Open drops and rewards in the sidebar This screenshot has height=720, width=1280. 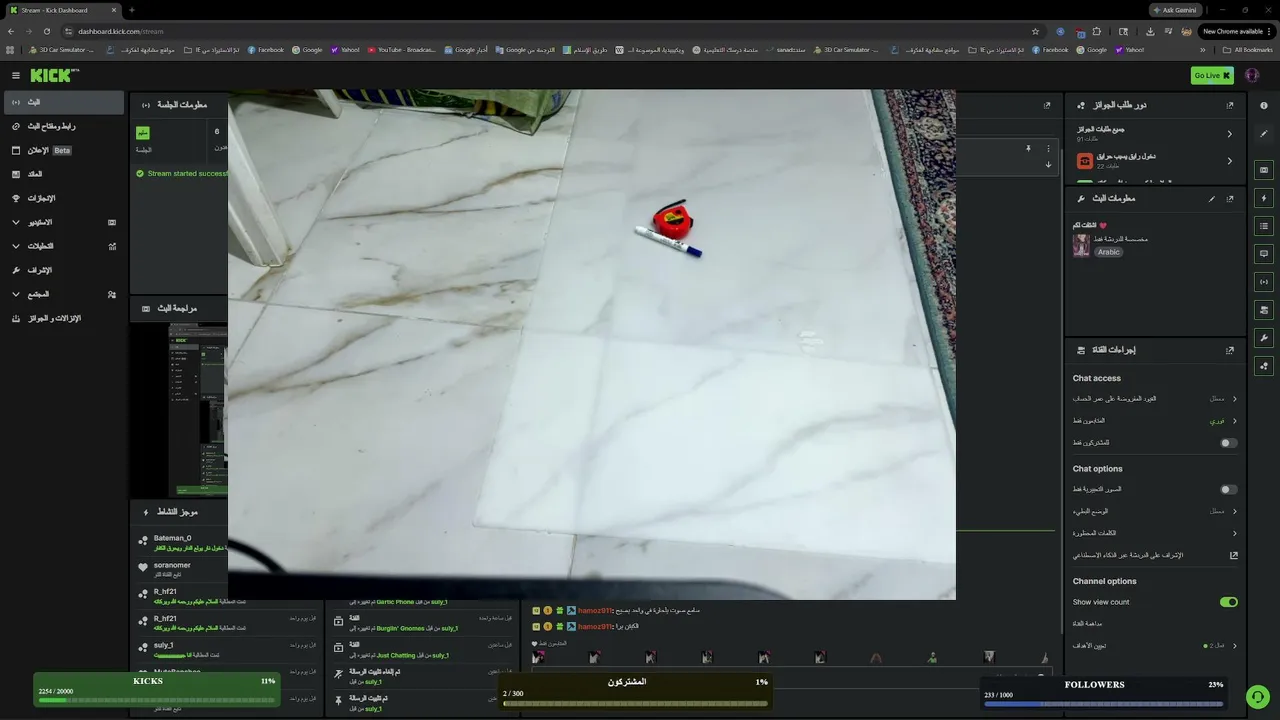pyautogui.click(x=62, y=318)
